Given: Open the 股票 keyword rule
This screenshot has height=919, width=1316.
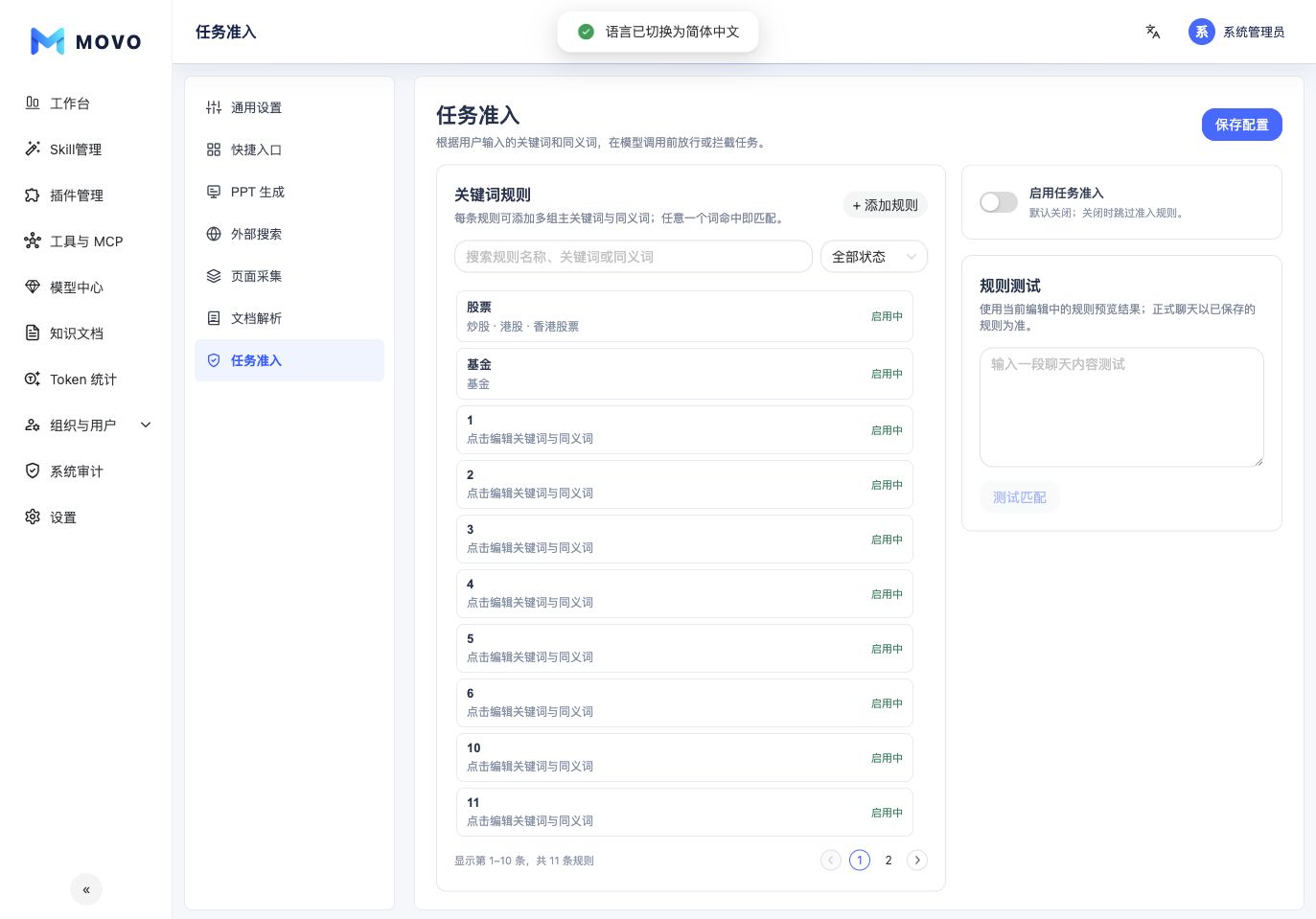Looking at the screenshot, I should (x=684, y=316).
